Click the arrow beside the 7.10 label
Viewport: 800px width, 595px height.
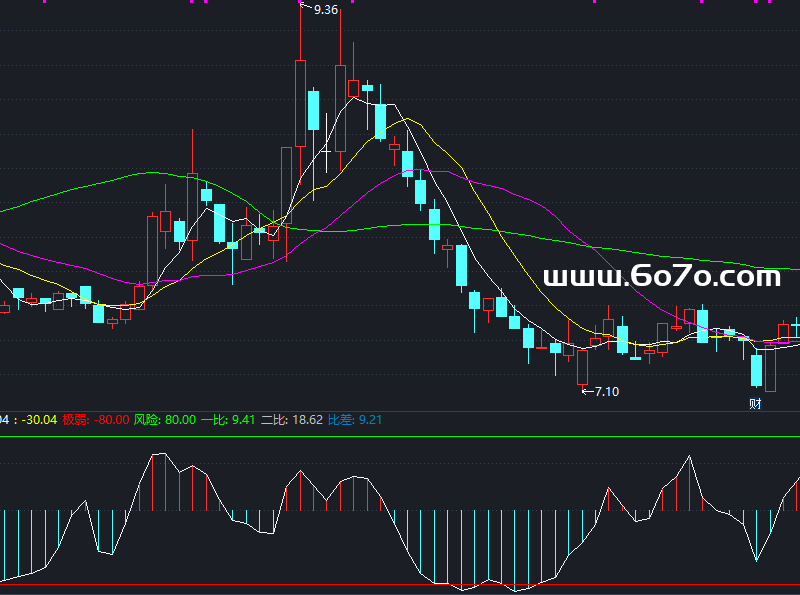click(x=586, y=391)
